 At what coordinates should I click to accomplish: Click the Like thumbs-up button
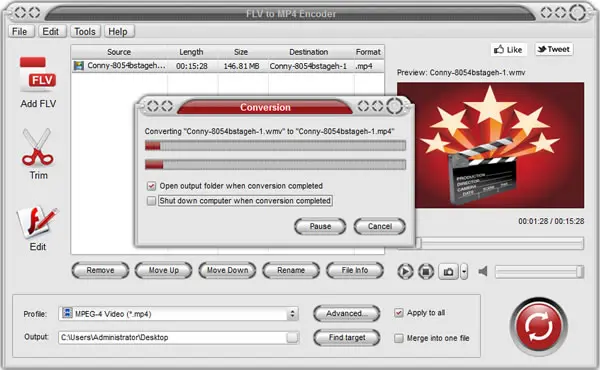[x=509, y=49]
